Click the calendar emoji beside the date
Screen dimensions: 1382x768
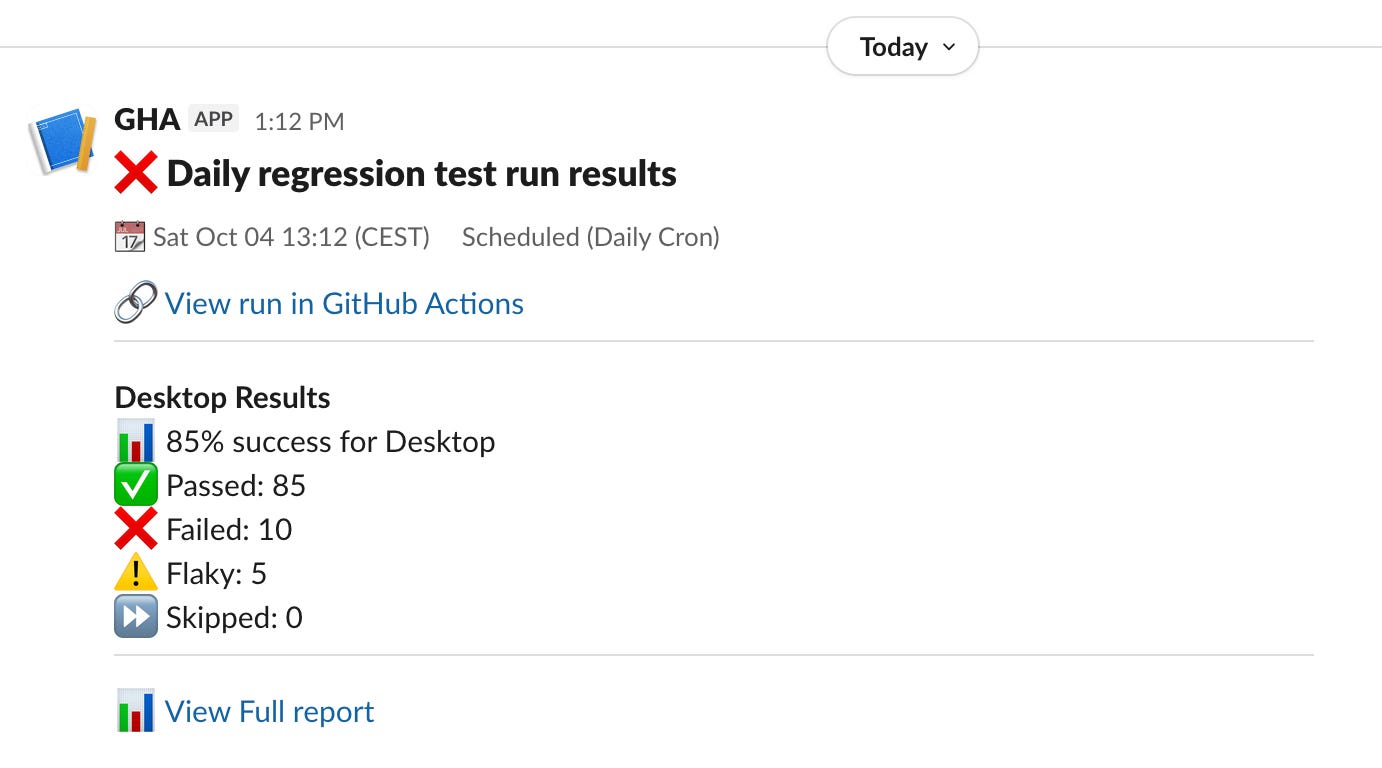point(130,237)
